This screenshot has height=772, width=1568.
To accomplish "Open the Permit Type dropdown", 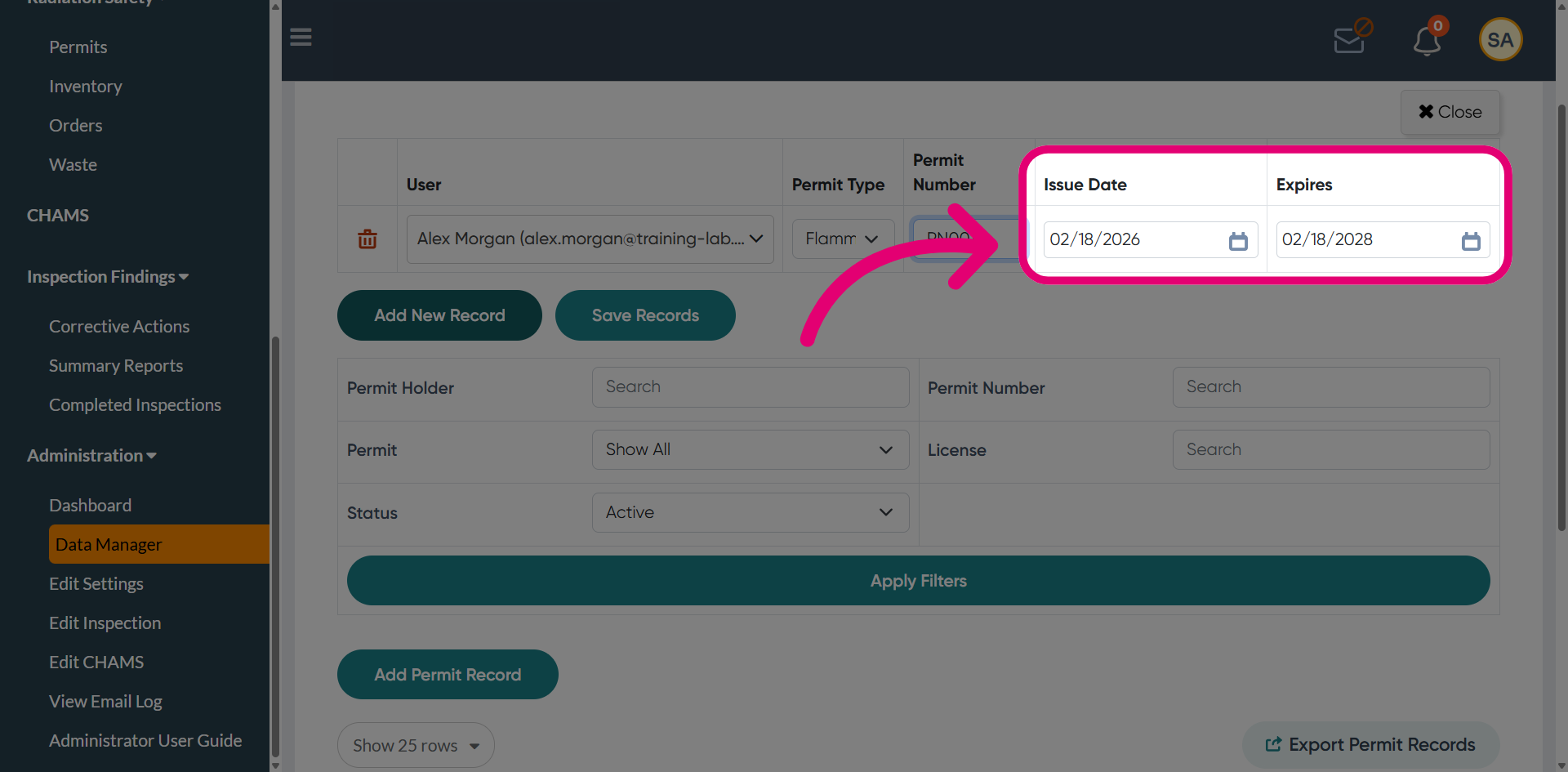I will tap(843, 239).
